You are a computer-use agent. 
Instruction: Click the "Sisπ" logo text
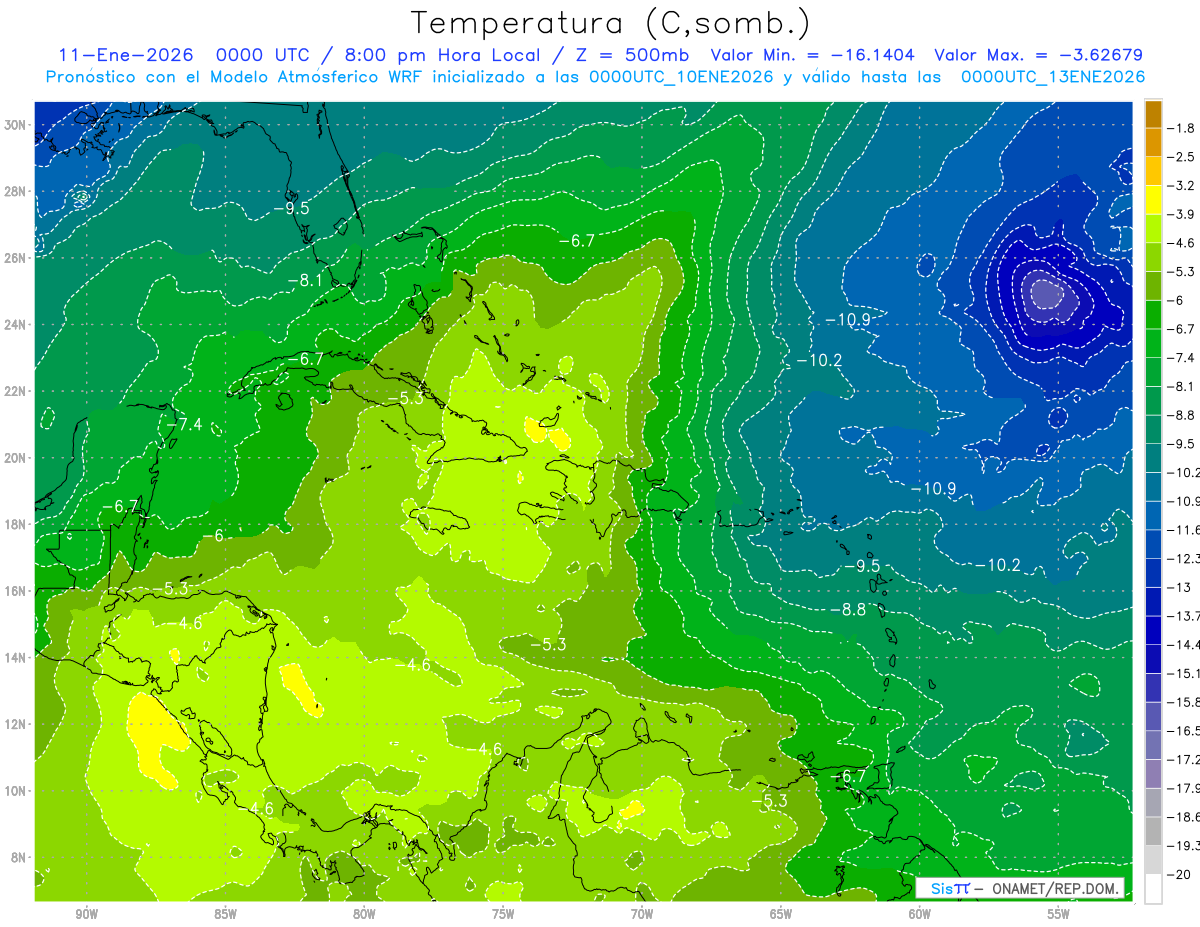(x=950, y=889)
